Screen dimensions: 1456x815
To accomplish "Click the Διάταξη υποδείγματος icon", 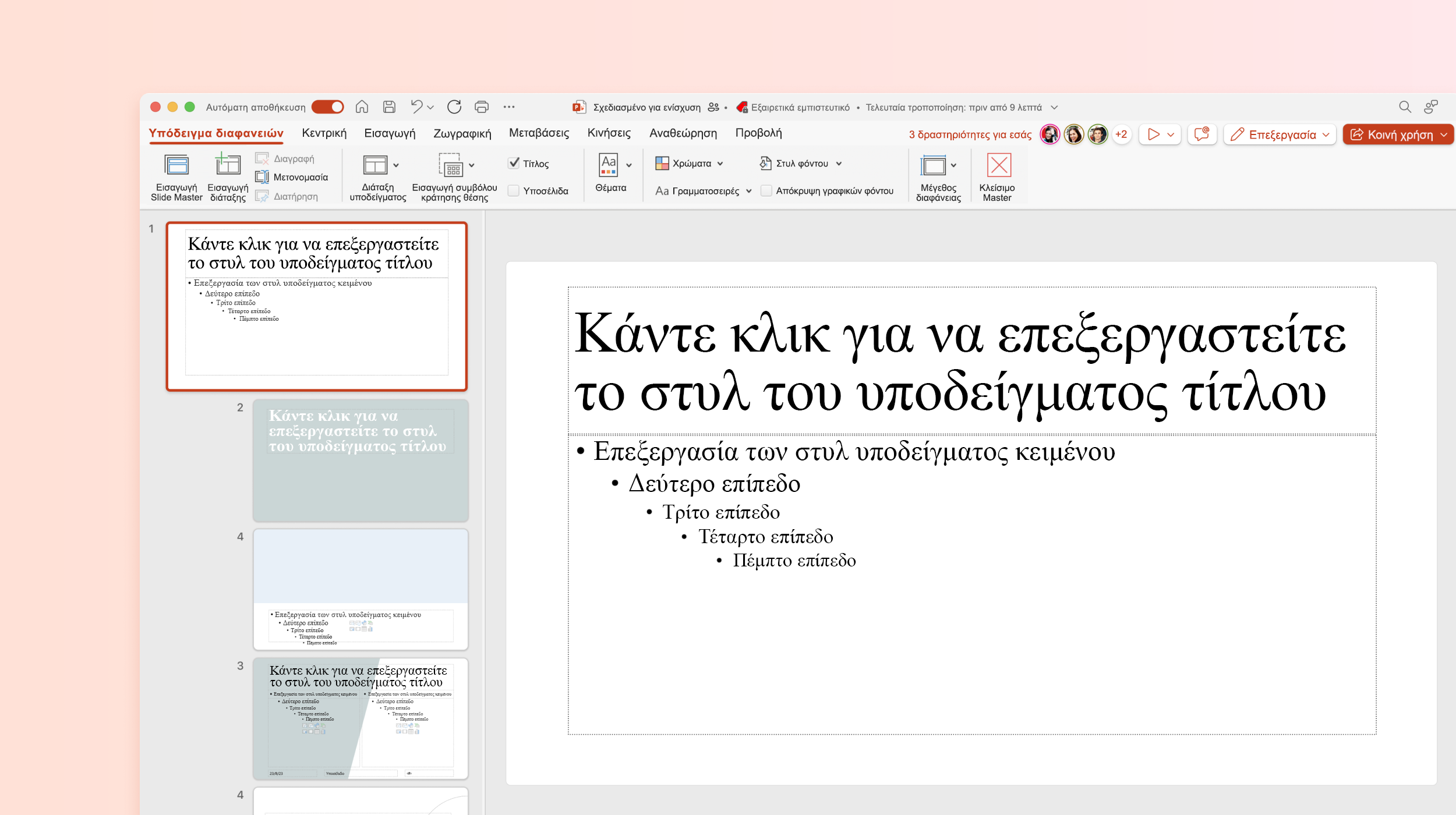I will pos(375,165).
